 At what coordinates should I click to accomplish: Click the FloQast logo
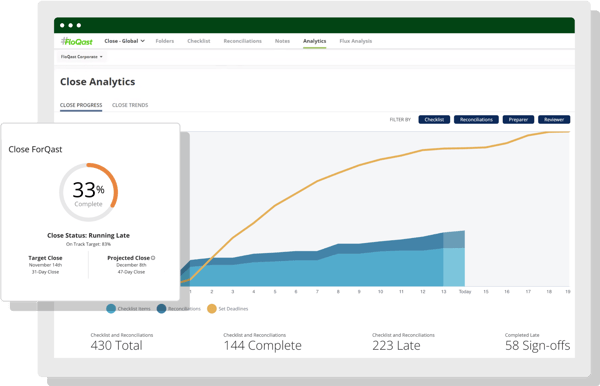tap(77, 41)
